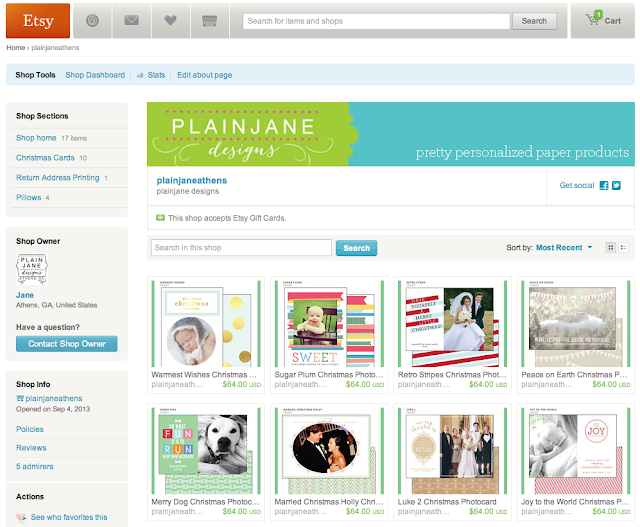
Task: Click Sugar Plum Christmas Photo title link
Action: (329, 375)
